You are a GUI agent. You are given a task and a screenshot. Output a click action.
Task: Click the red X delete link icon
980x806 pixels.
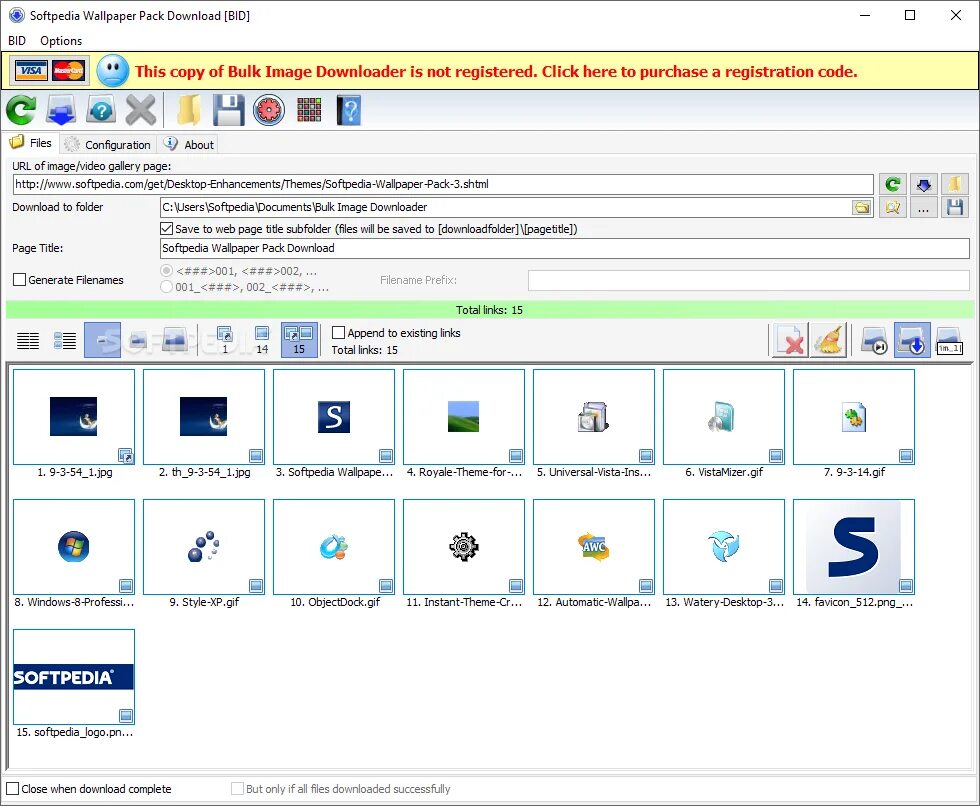tap(791, 341)
